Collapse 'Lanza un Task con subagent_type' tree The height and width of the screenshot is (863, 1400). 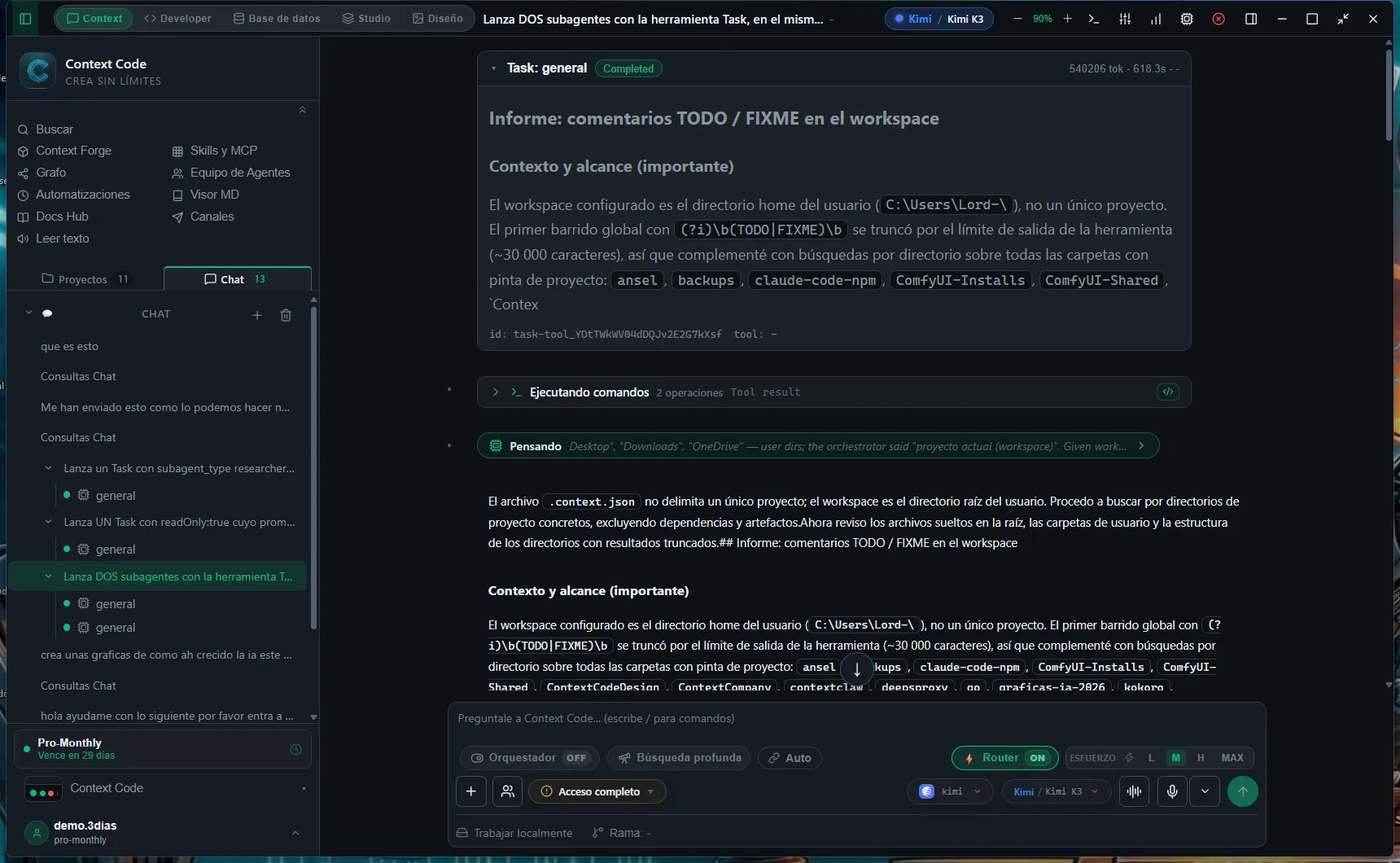[x=48, y=467]
